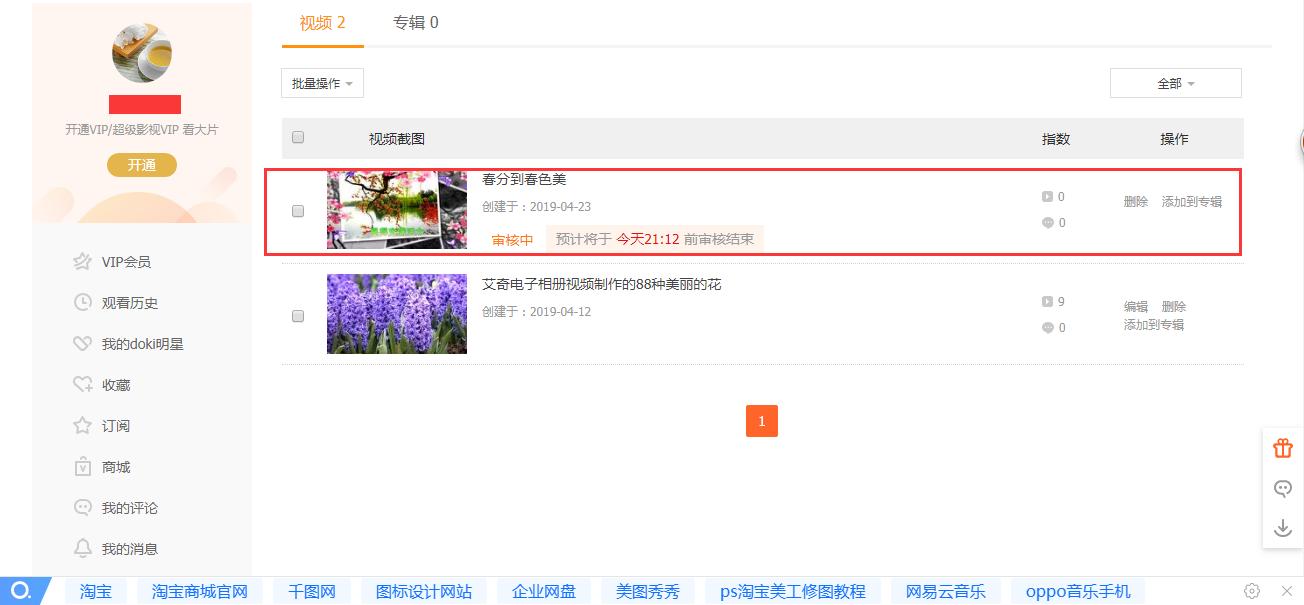This screenshot has height=605, width=1304.
Task: Click the red gift icon on right edge
Action: [1282, 448]
